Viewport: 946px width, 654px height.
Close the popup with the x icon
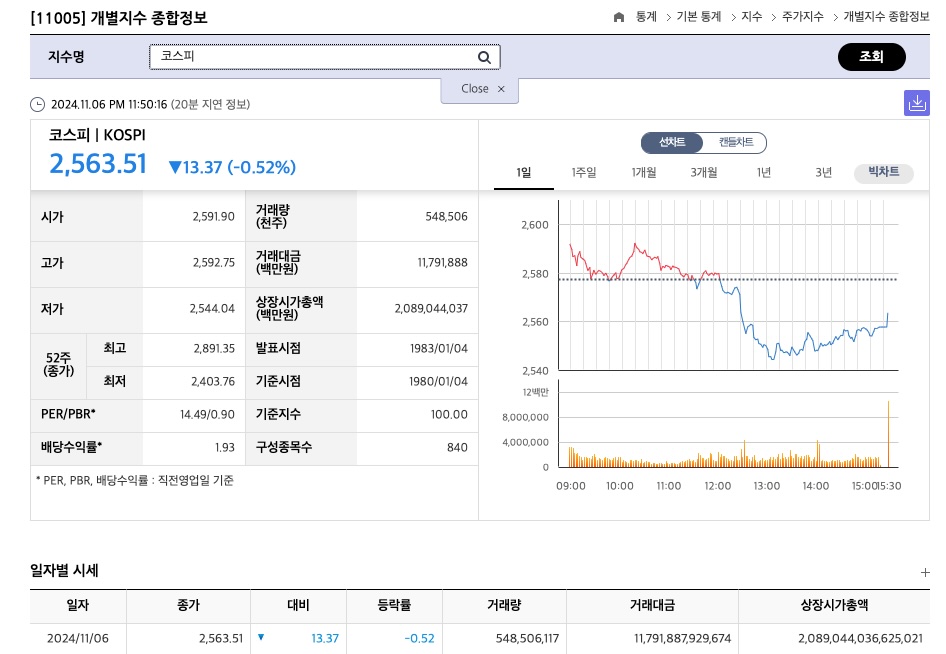click(x=501, y=89)
